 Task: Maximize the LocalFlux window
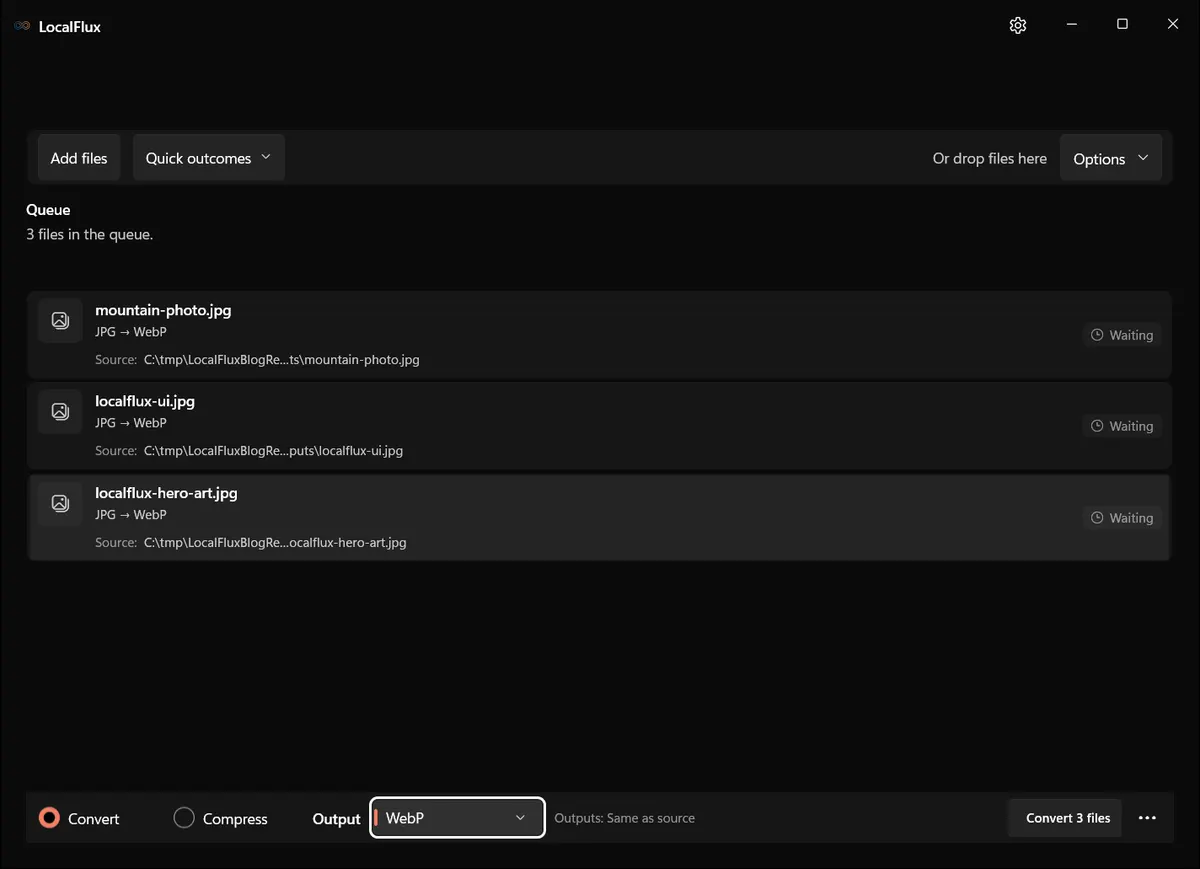[x=1122, y=25]
